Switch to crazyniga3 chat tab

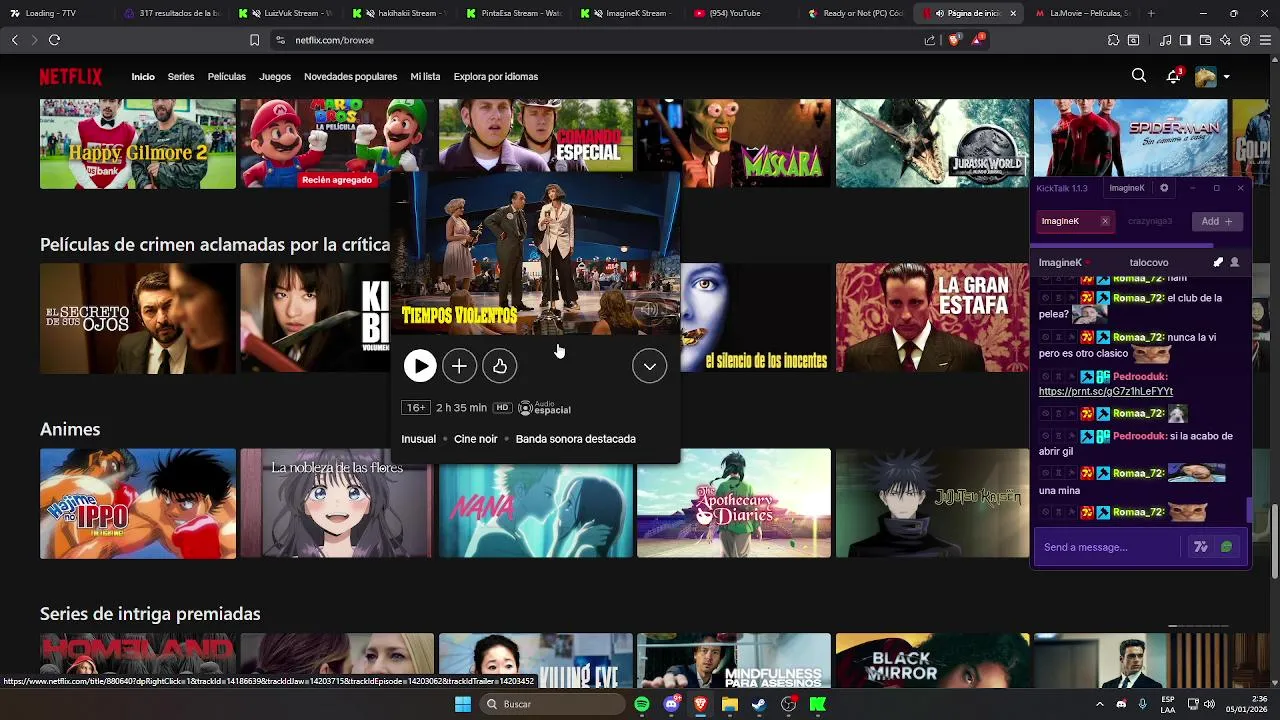[x=1150, y=221]
